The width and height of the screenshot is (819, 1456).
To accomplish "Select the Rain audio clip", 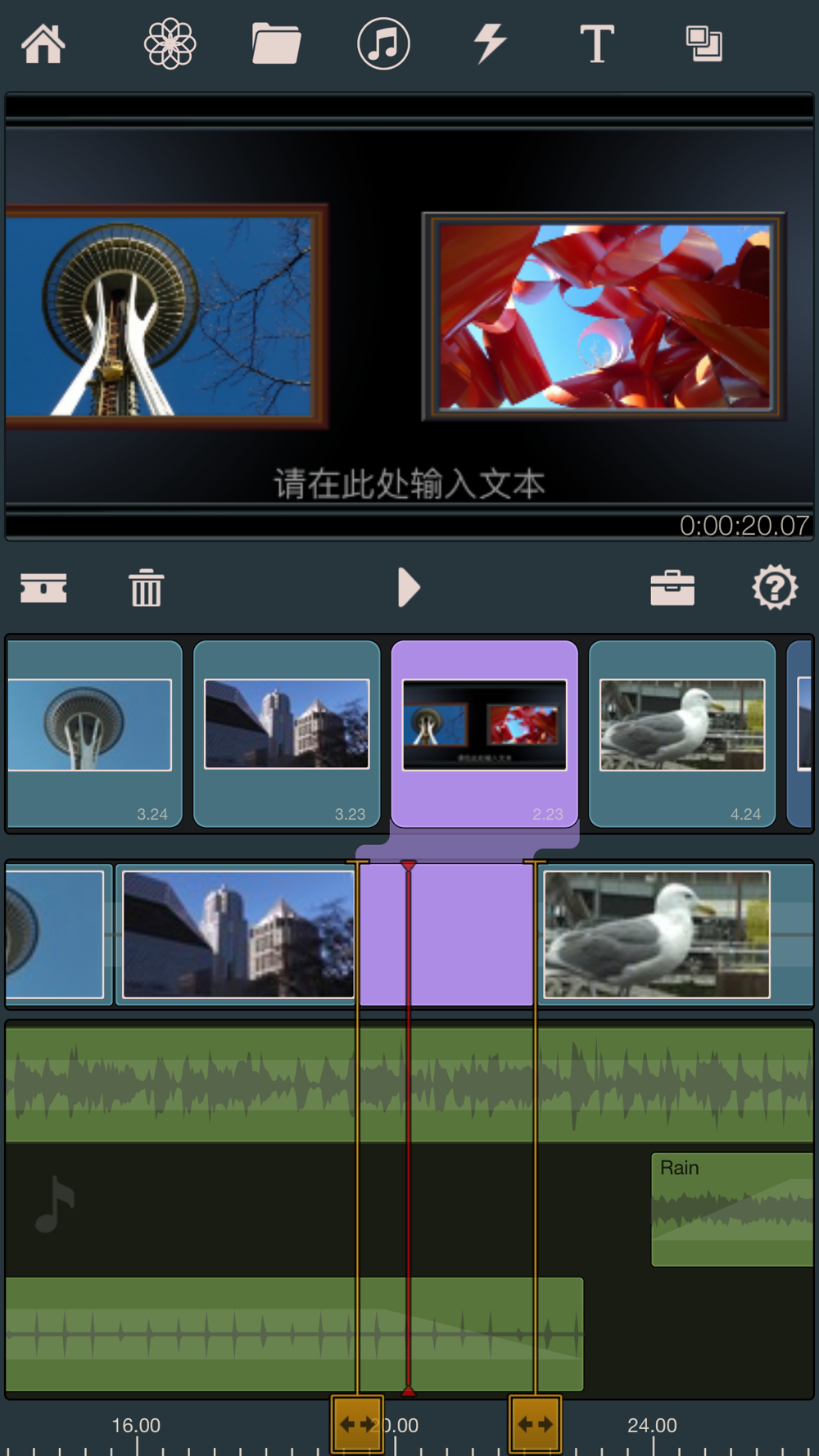I will tap(732, 1210).
